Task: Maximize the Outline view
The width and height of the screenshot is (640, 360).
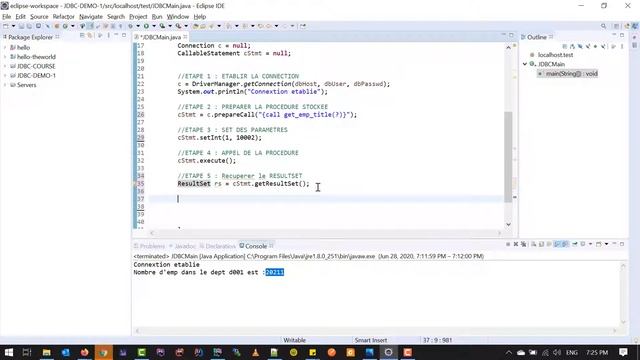Action: (x=622, y=36)
